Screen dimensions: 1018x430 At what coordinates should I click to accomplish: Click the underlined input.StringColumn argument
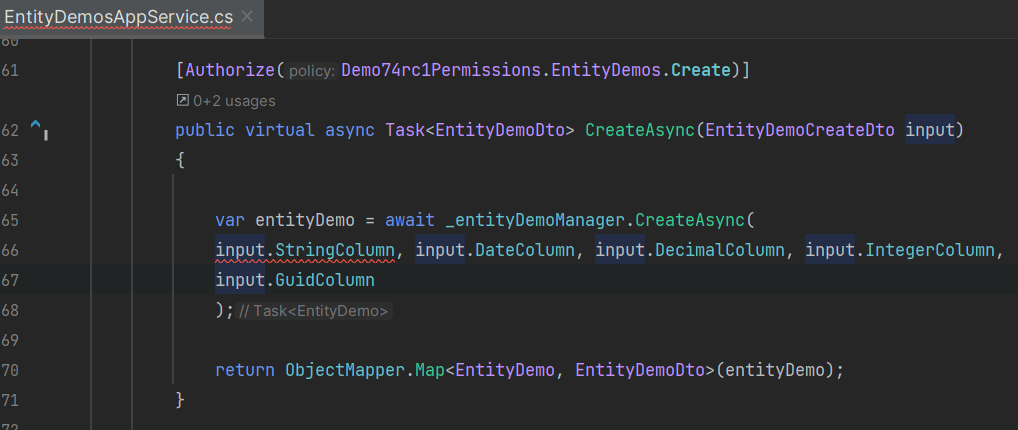pos(305,250)
